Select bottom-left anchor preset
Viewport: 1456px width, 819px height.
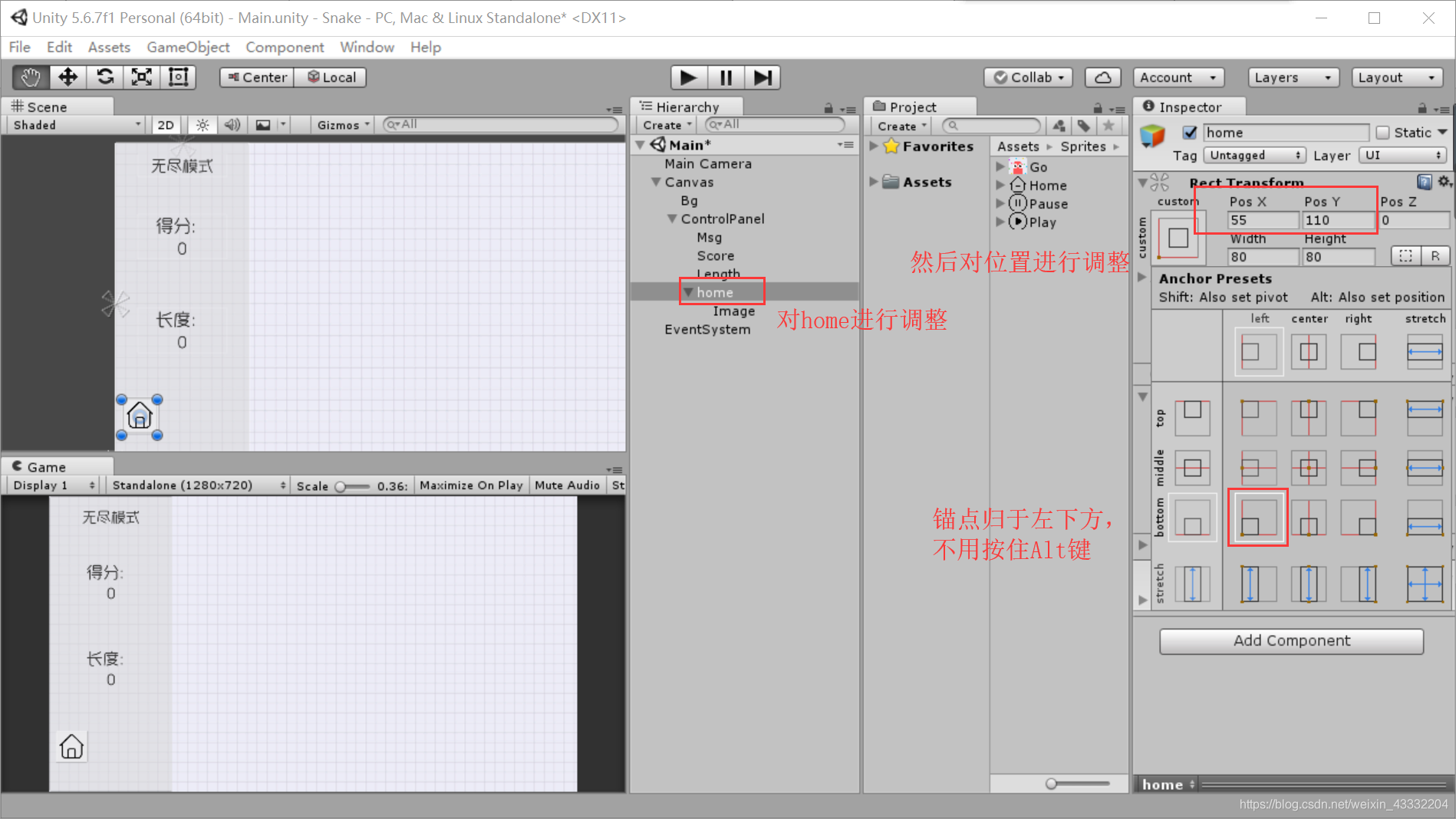1258,518
